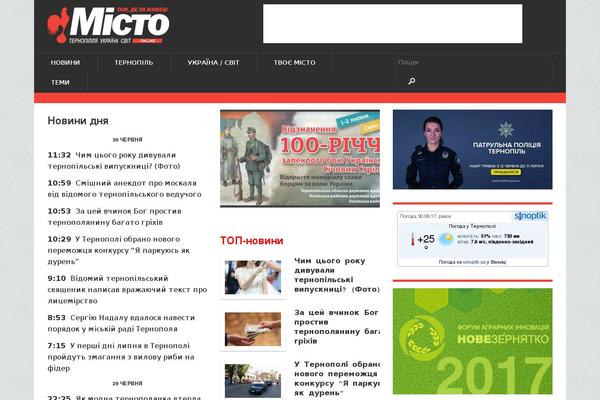This screenshot has height=400, width=600.
Task: Open 10:53 news about вчинок Бог простив
Action: click(114, 216)
